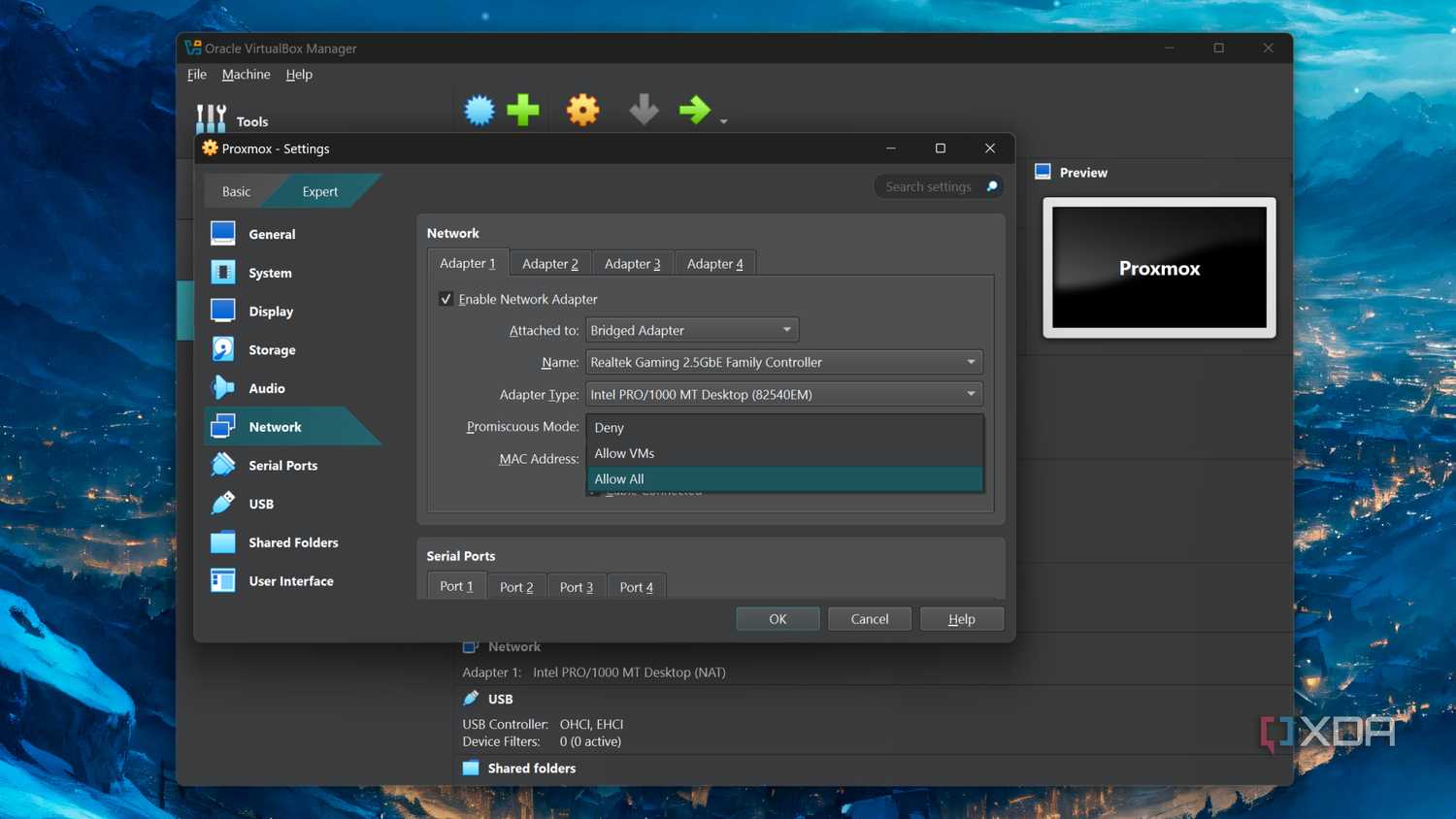Open Shared Folders settings category
Viewport: 1456px width, 819px height.
click(293, 542)
